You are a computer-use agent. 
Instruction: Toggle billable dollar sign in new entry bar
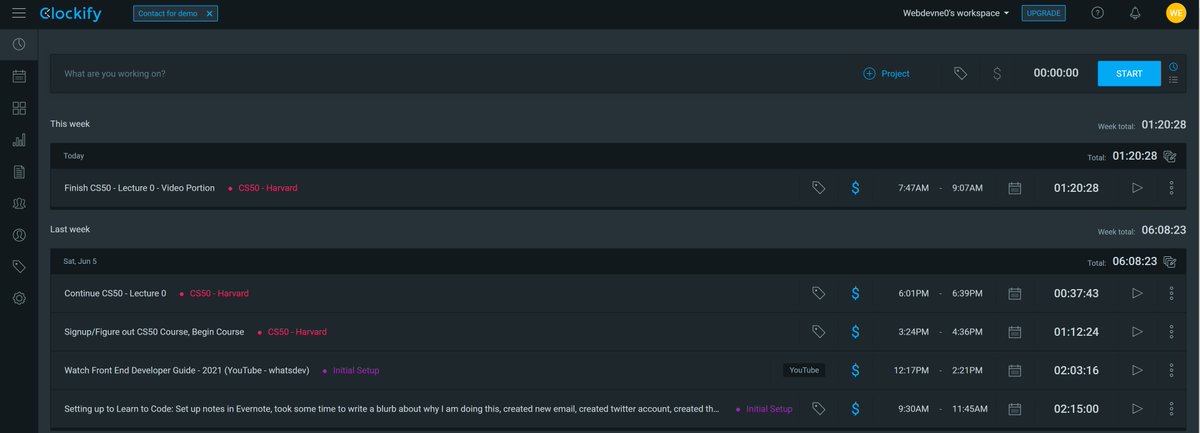997,73
